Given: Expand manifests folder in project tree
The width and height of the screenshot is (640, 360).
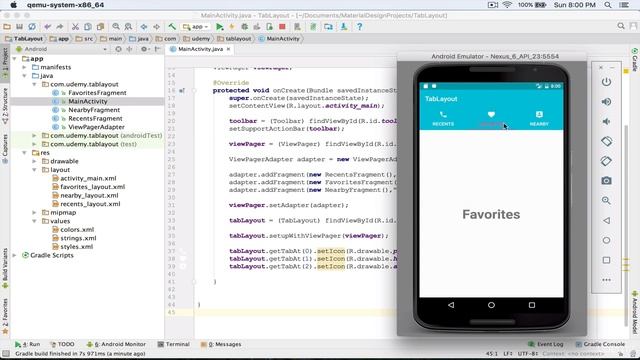Looking at the screenshot, I should 24,67.
